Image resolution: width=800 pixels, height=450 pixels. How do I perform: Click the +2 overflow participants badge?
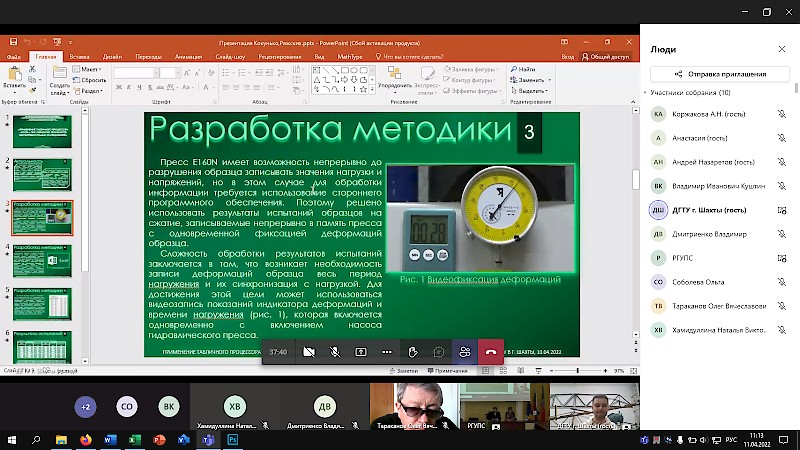click(86, 407)
